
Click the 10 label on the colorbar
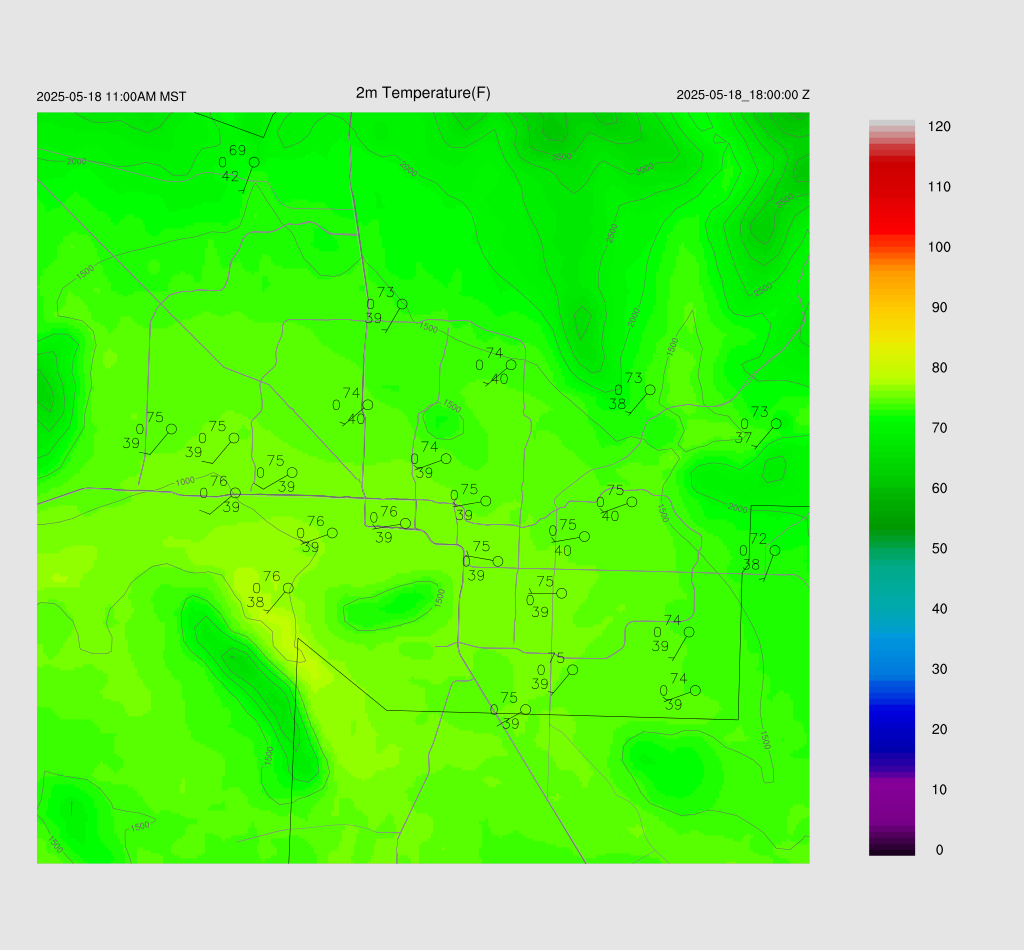click(x=939, y=789)
